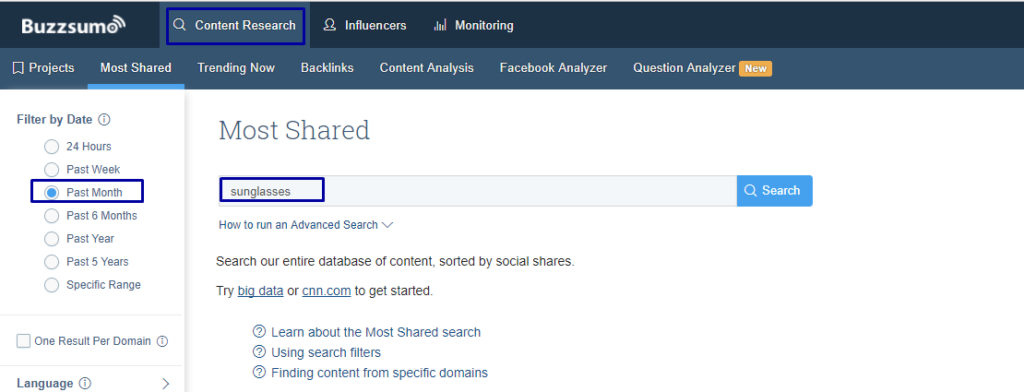The height and width of the screenshot is (392, 1024).
Task: Open the Trending Now tab
Action: point(236,68)
